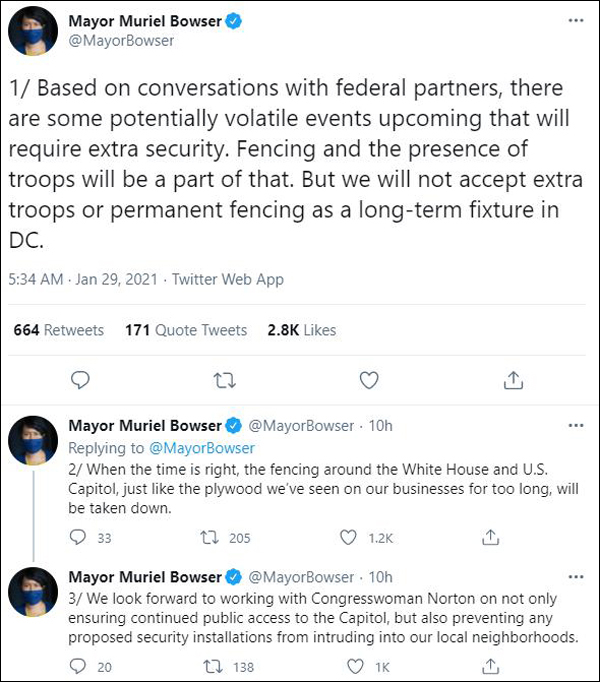Image resolution: width=600 pixels, height=682 pixels.
Task: Open more options on the 2/ reply tweet
Action: pos(575,425)
